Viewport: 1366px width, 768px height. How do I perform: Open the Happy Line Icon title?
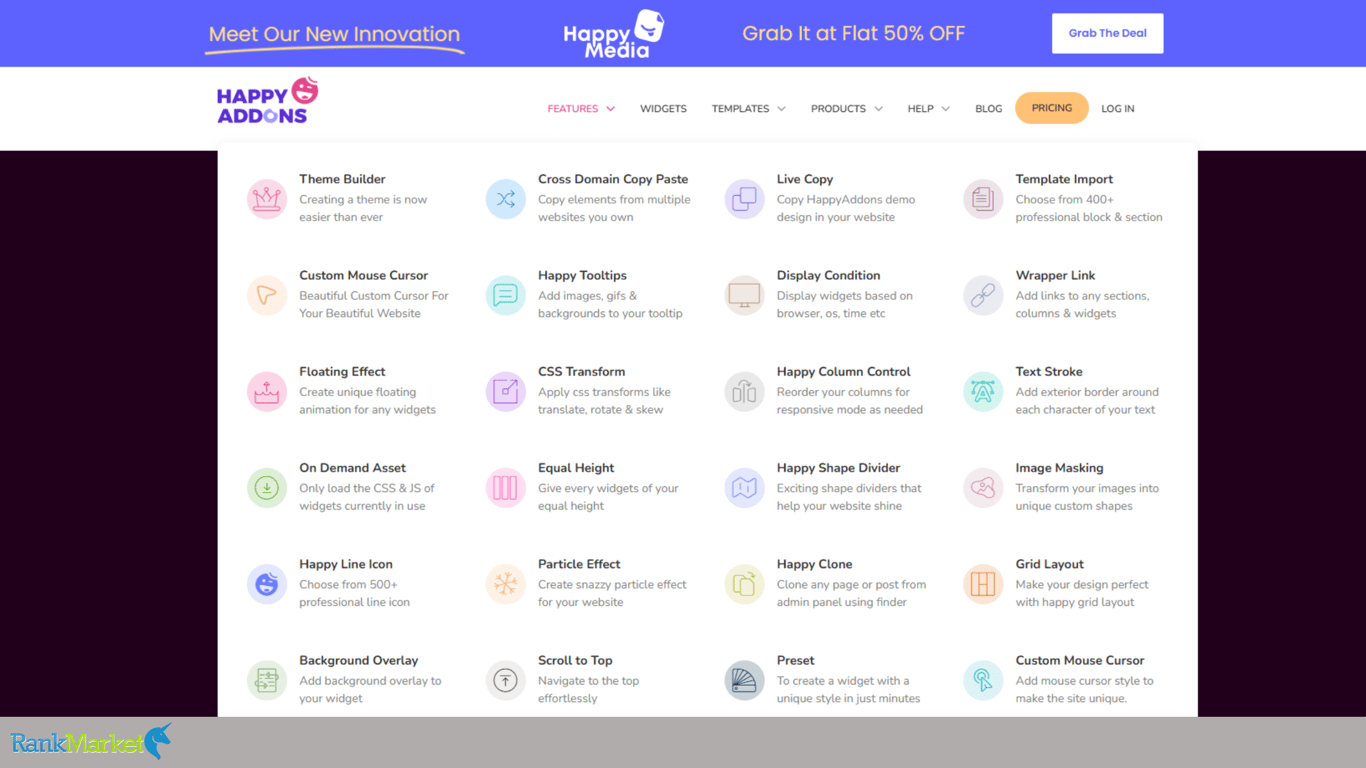click(x=346, y=564)
